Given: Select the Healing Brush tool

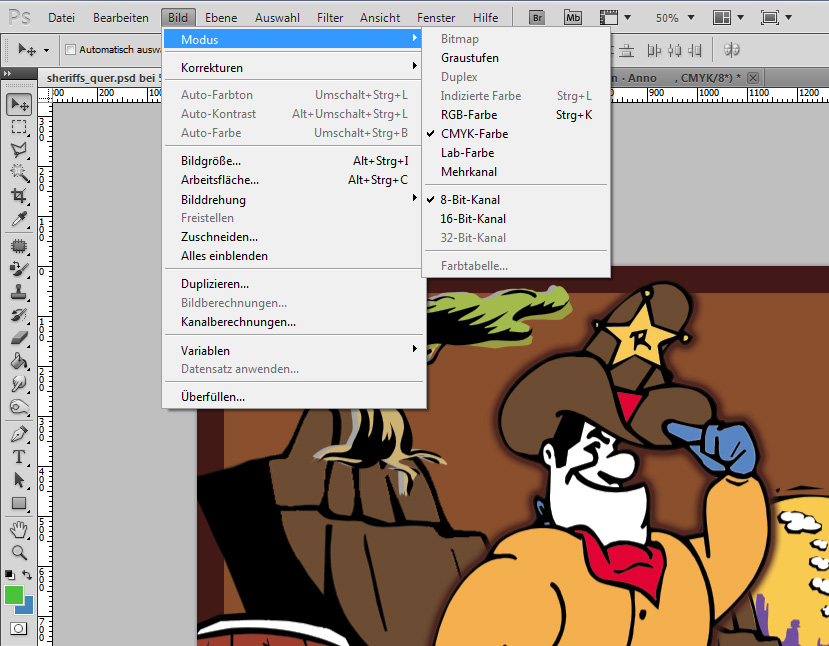Looking at the screenshot, I should coord(19,246).
